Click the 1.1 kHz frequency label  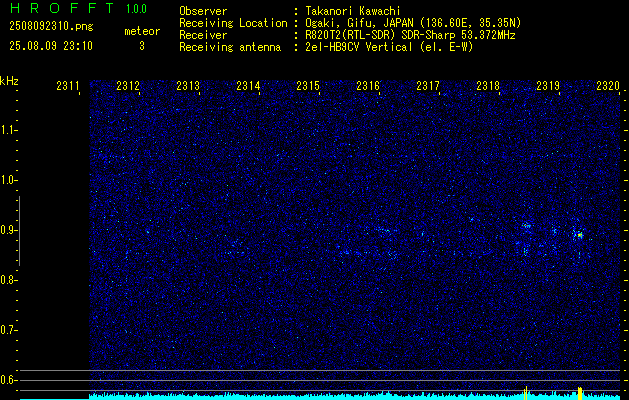click(8, 130)
